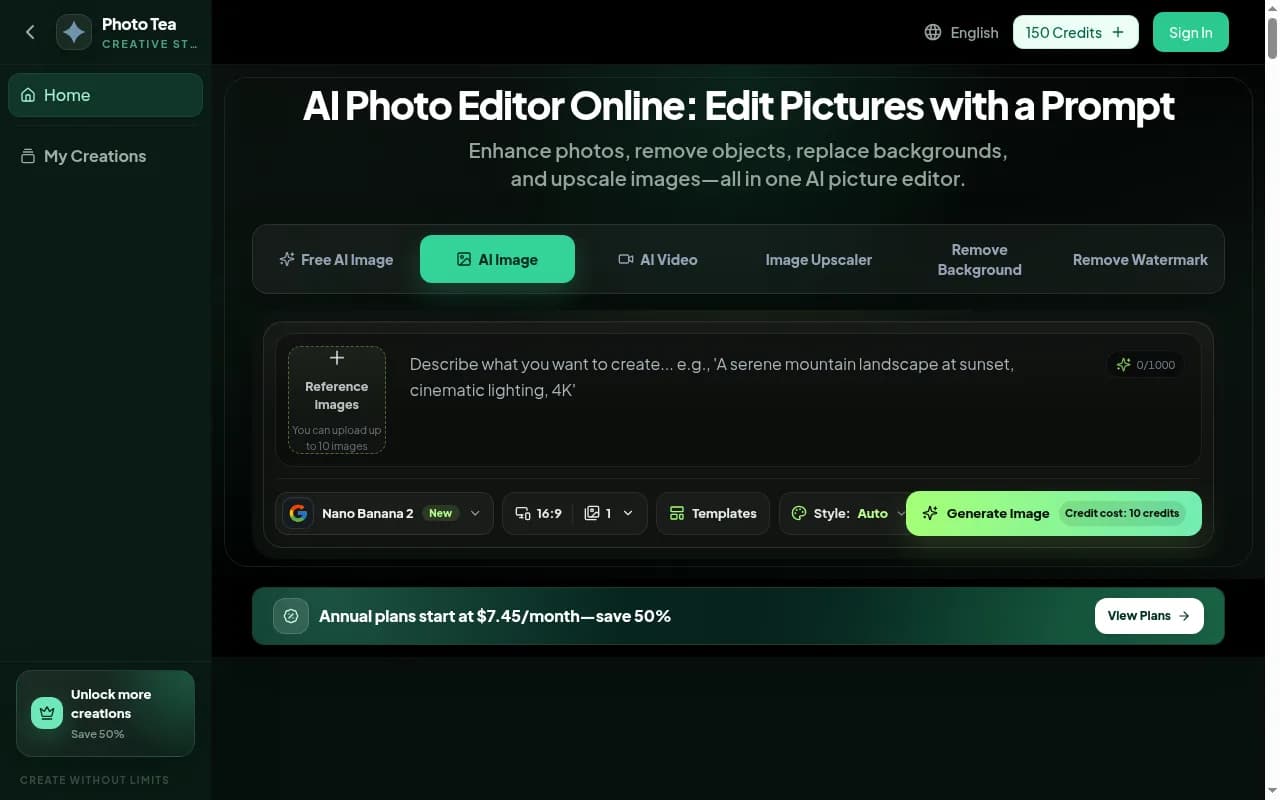Click the plus icon in the 150 Credits button

[1118, 32]
